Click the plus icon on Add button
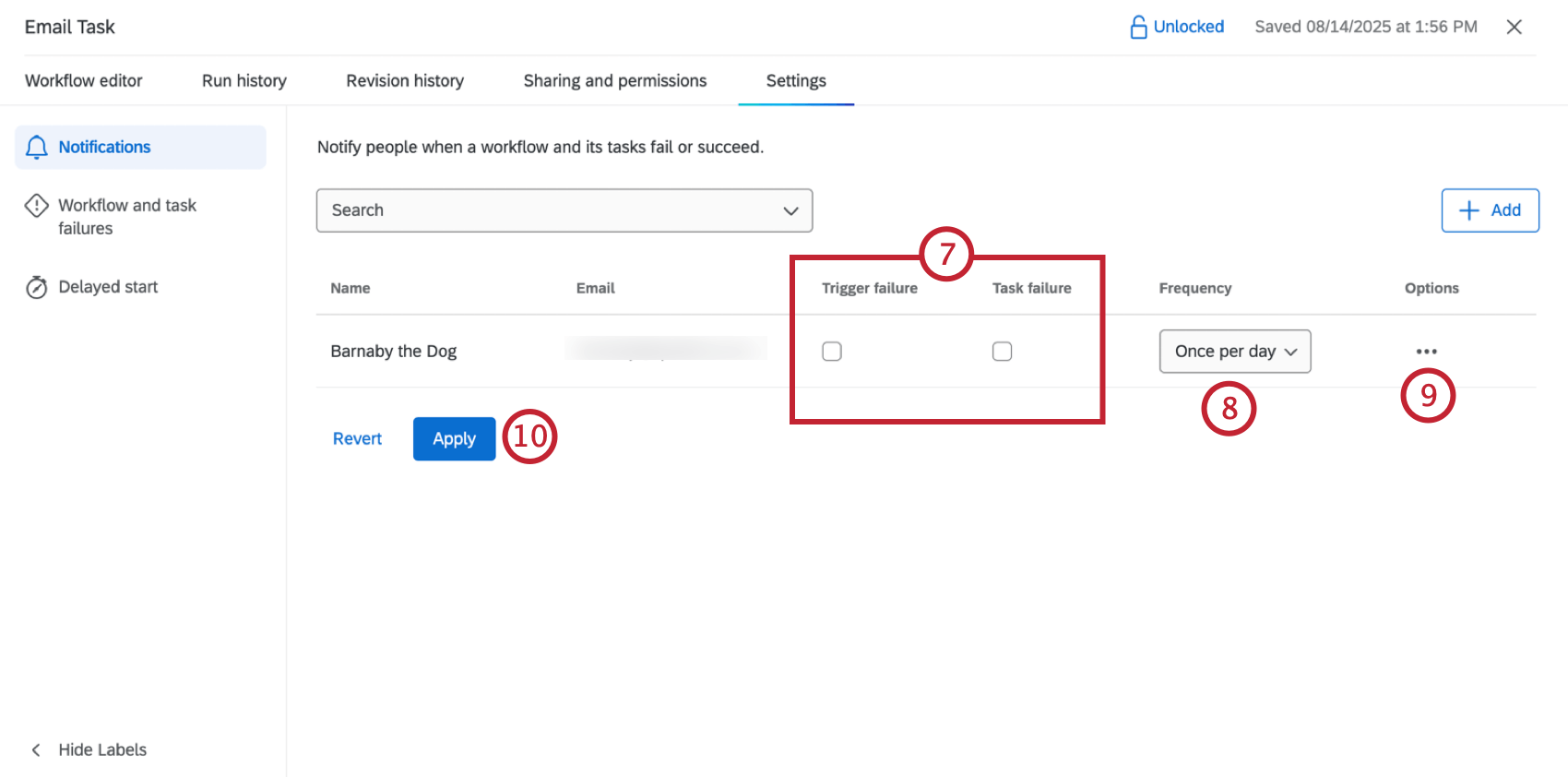The width and height of the screenshot is (1568, 777). pyautogui.click(x=1468, y=210)
